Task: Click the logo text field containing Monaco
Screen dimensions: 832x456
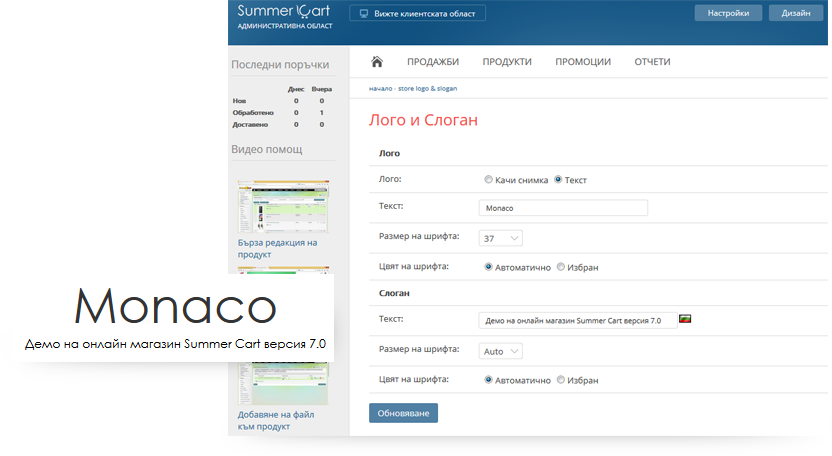Action: (x=563, y=208)
